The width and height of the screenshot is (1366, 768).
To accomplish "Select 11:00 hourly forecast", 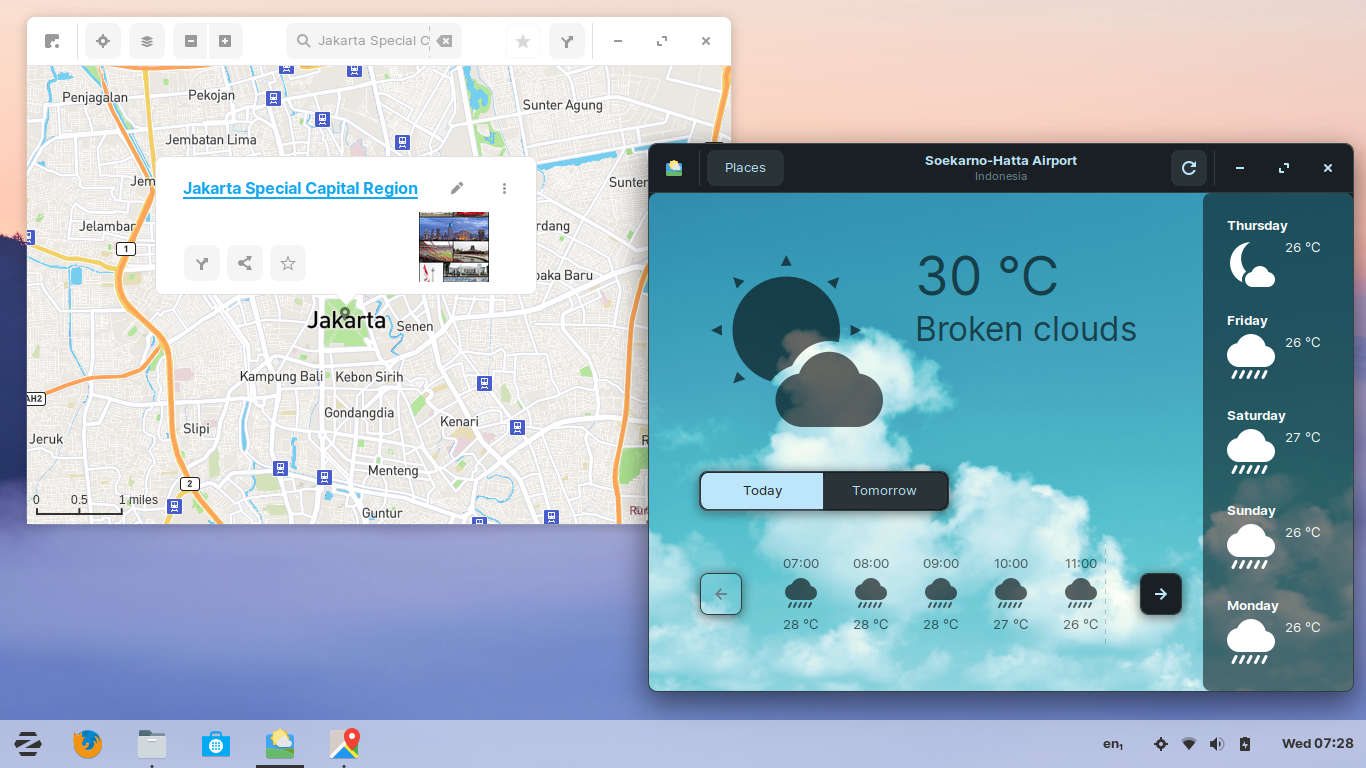I will click(1081, 594).
